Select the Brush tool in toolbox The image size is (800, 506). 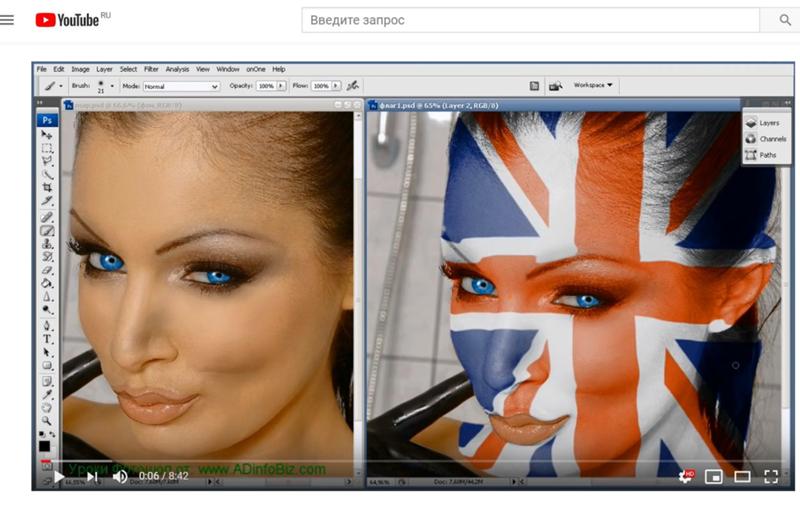point(47,231)
